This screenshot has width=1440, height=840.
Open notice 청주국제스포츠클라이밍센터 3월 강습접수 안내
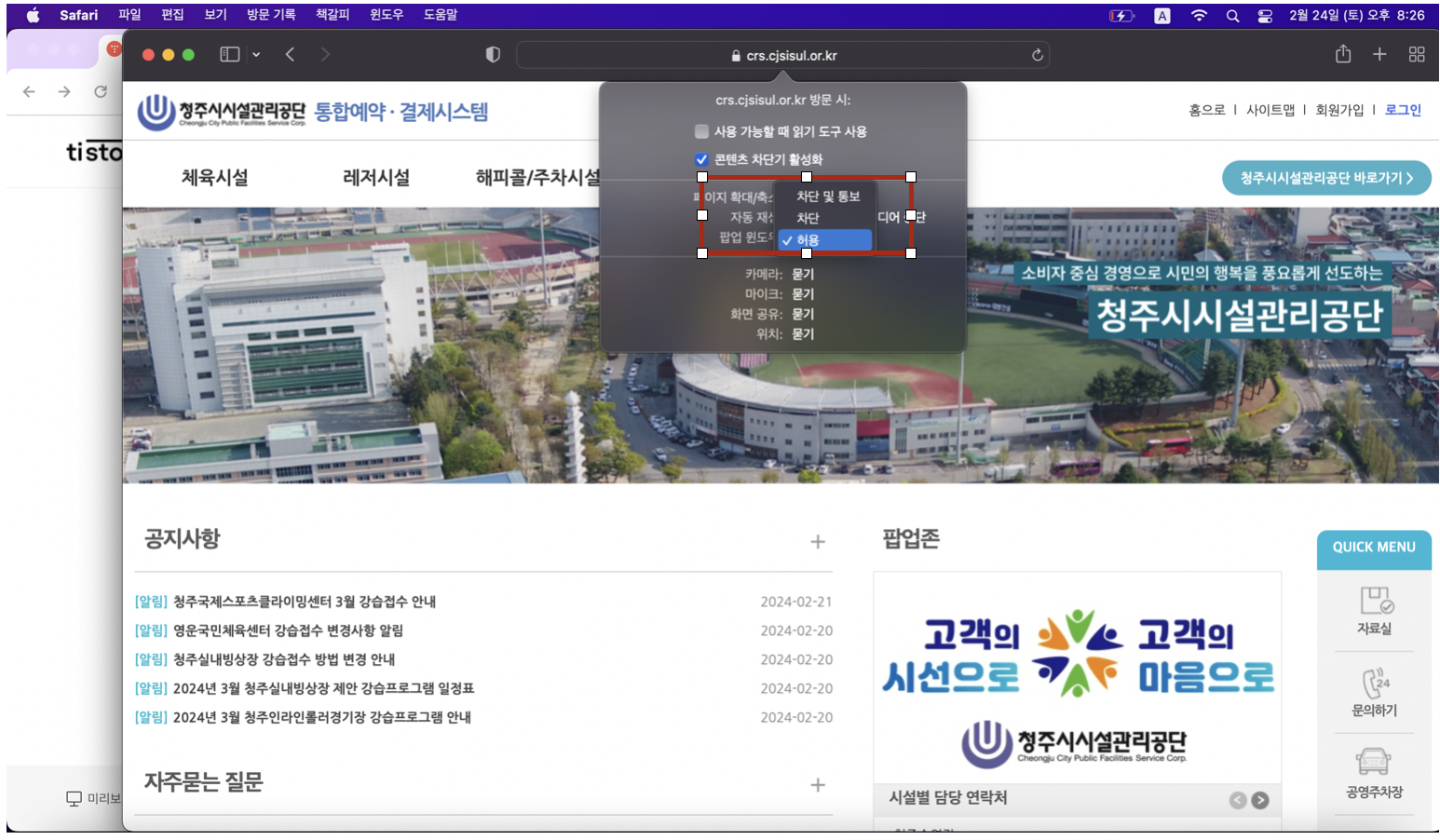305,602
